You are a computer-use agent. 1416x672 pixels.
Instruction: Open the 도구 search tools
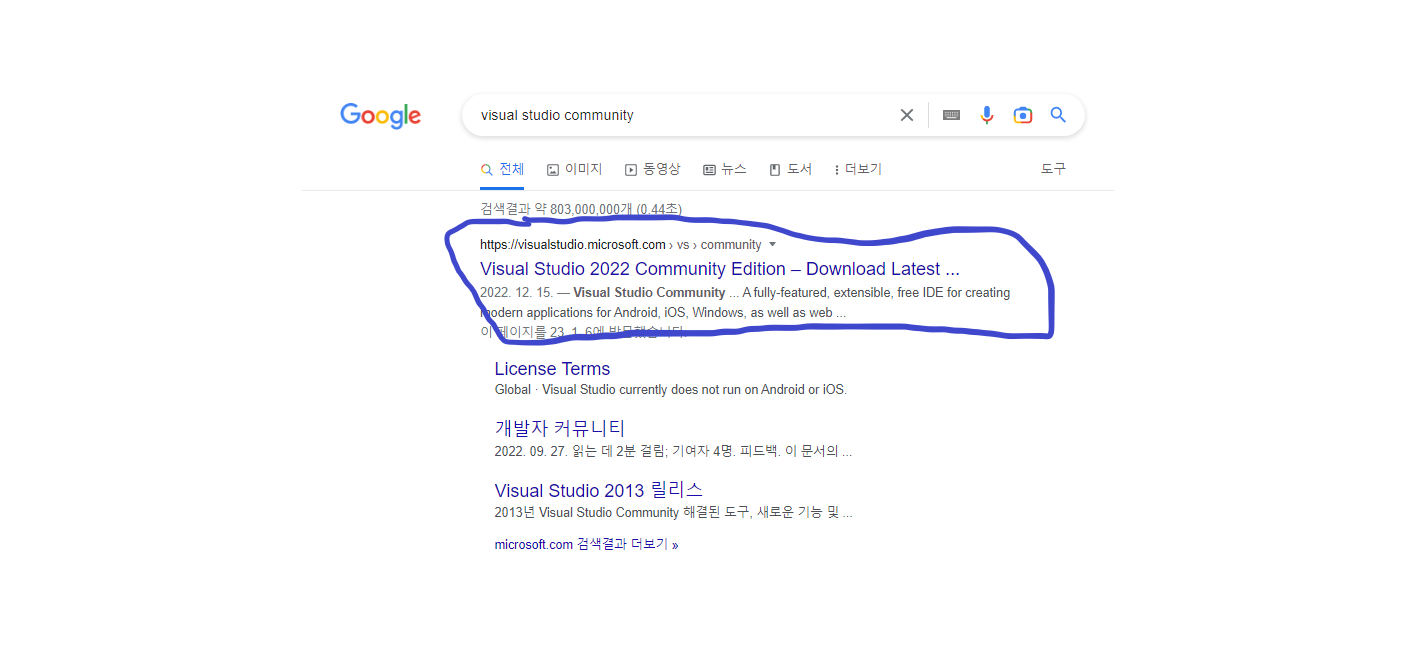pos(1053,169)
